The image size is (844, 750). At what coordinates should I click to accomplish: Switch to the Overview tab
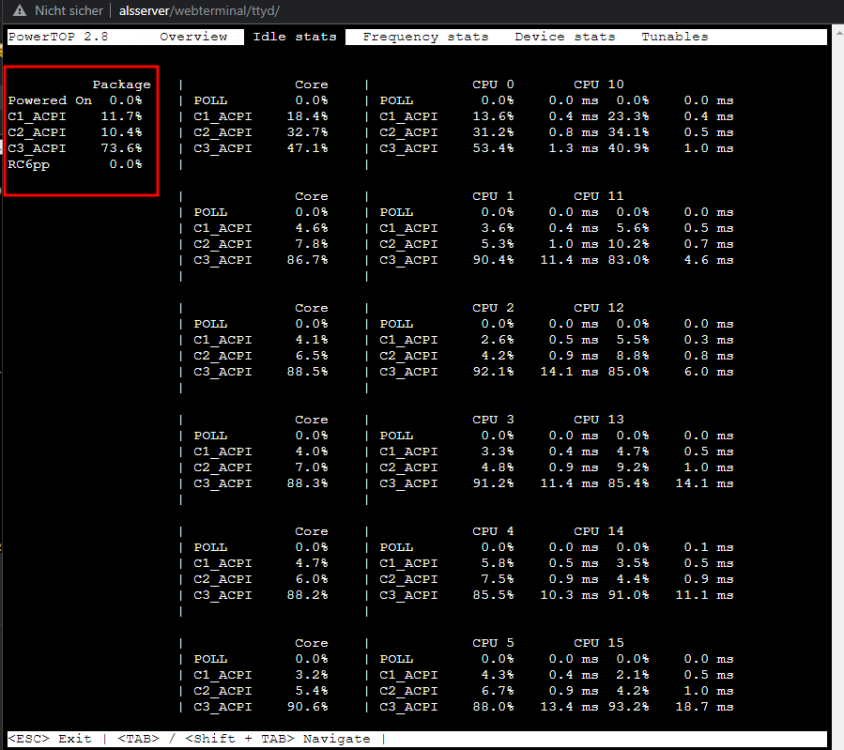click(x=193, y=37)
